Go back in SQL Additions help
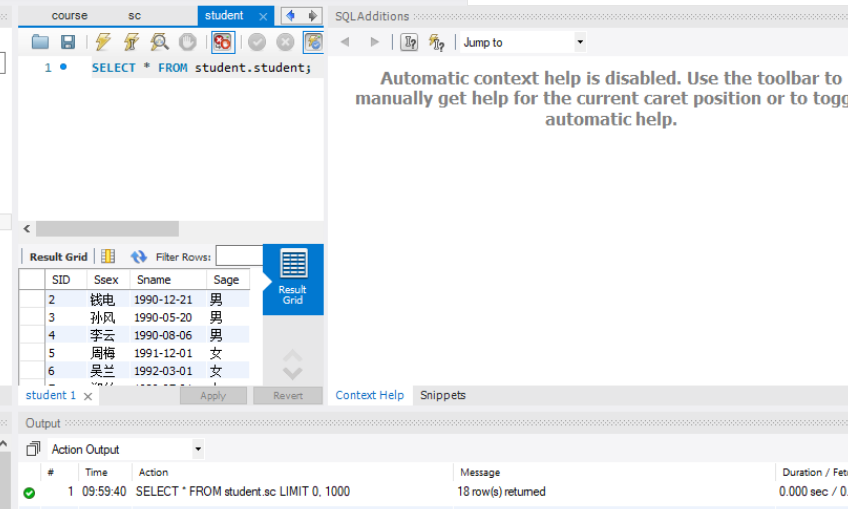 (x=345, y=42)
